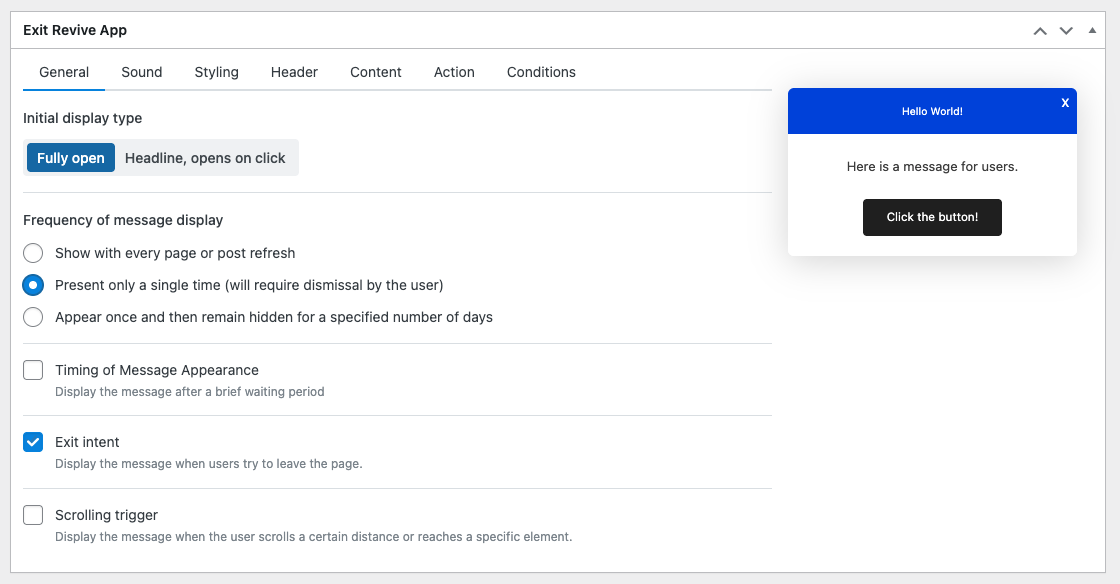Enable Timing of Message Appearance checkbox
Viewport: 1120px width, 584px height.
click(33, 370)
